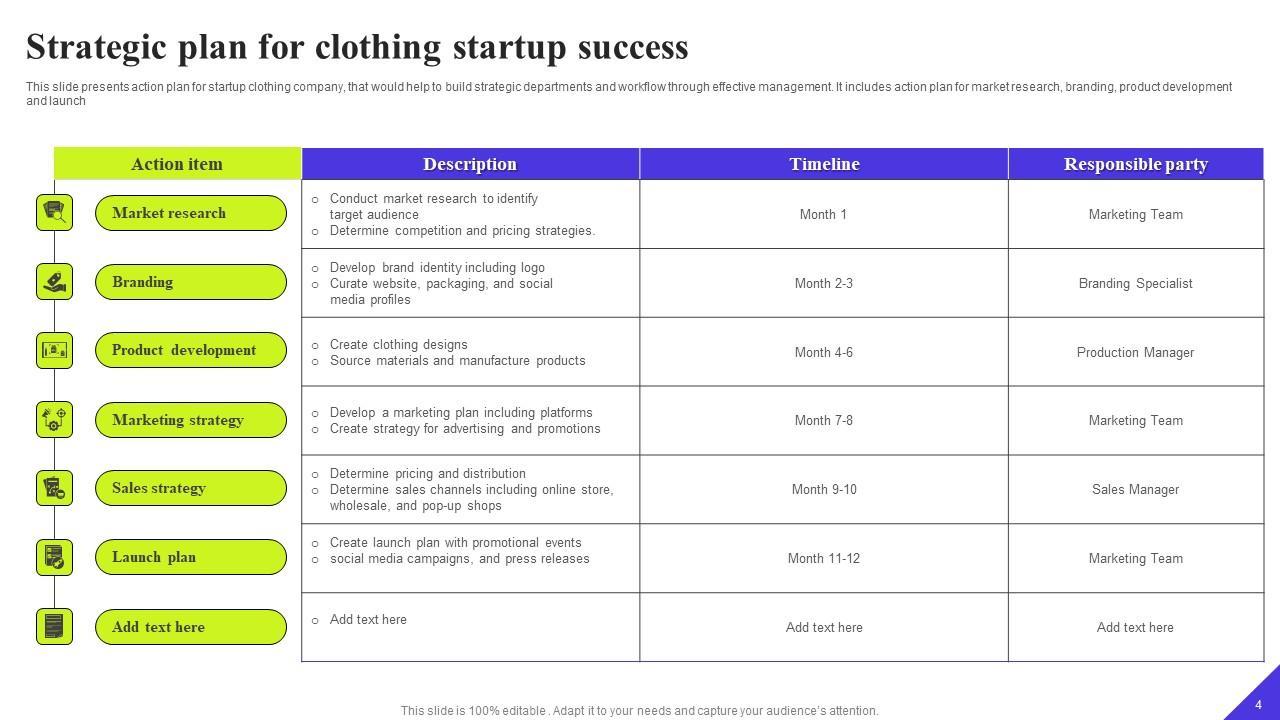1280x720 pixels.
Task: Click the Branding tag icon
Action: click(x=55, y=282)
